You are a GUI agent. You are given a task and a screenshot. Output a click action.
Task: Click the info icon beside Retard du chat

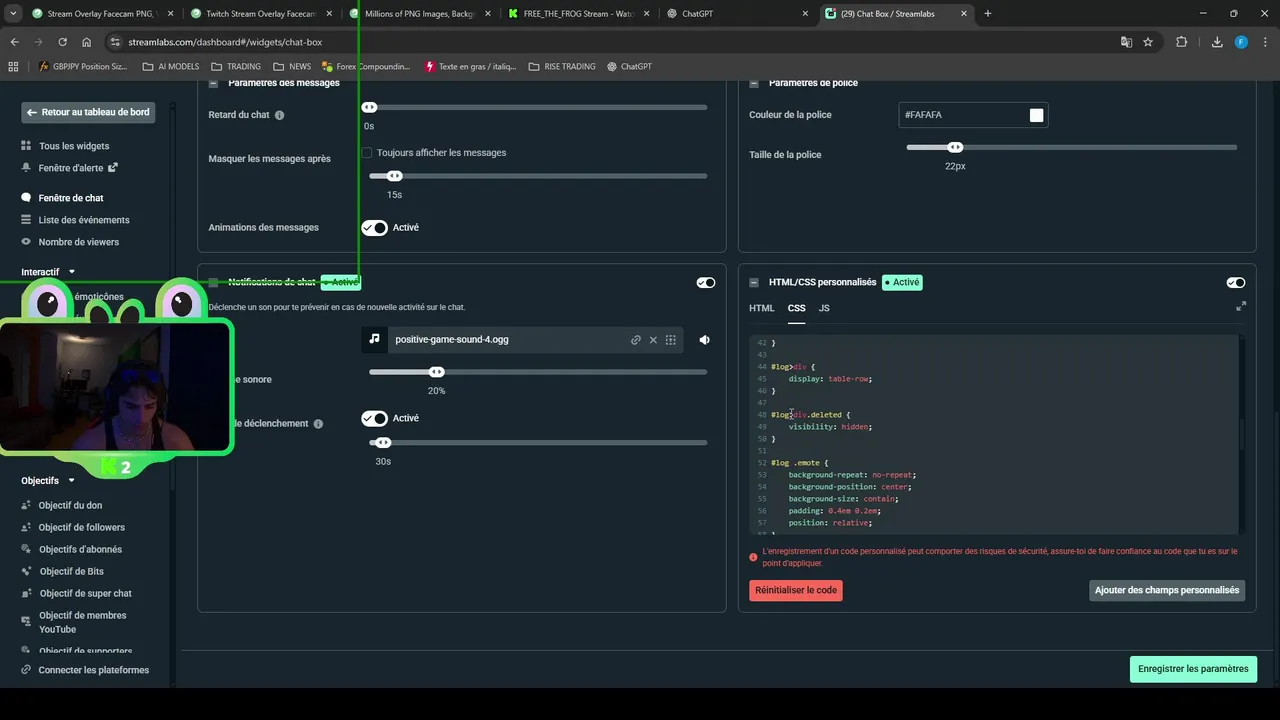tap(279, 115)
